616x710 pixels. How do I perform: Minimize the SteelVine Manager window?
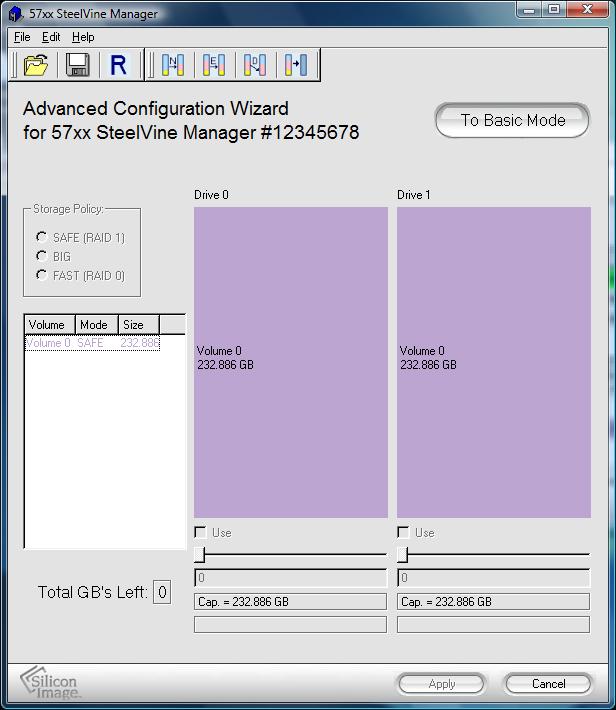529,9
